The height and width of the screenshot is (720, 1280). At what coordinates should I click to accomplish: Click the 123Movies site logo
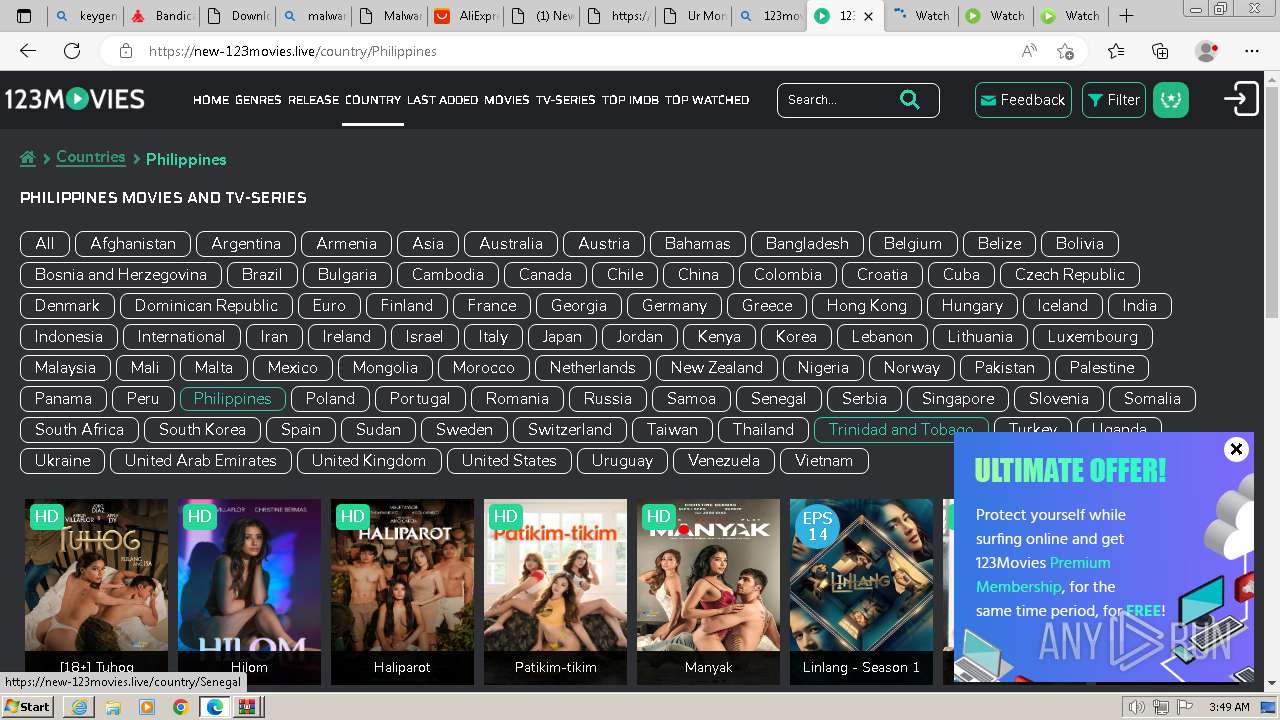pyautogui.click(x=75, y=99)
